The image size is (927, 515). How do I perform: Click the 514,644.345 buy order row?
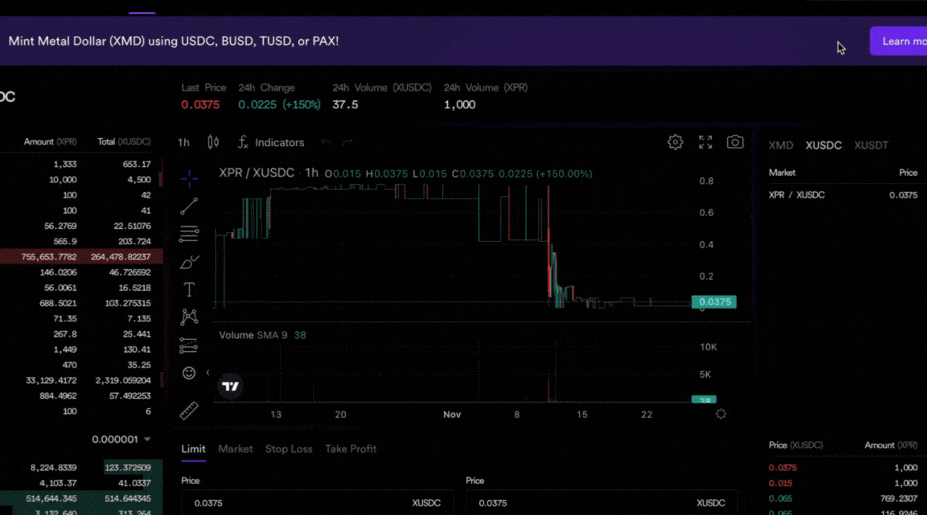[81, 498]
